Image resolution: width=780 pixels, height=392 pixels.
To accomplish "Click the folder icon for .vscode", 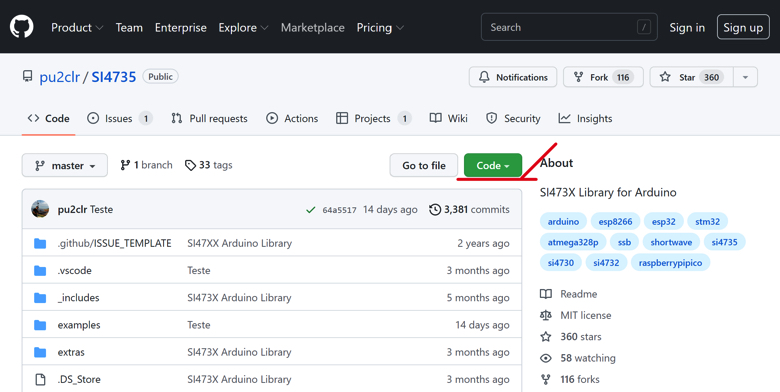I will coord(40,271).
